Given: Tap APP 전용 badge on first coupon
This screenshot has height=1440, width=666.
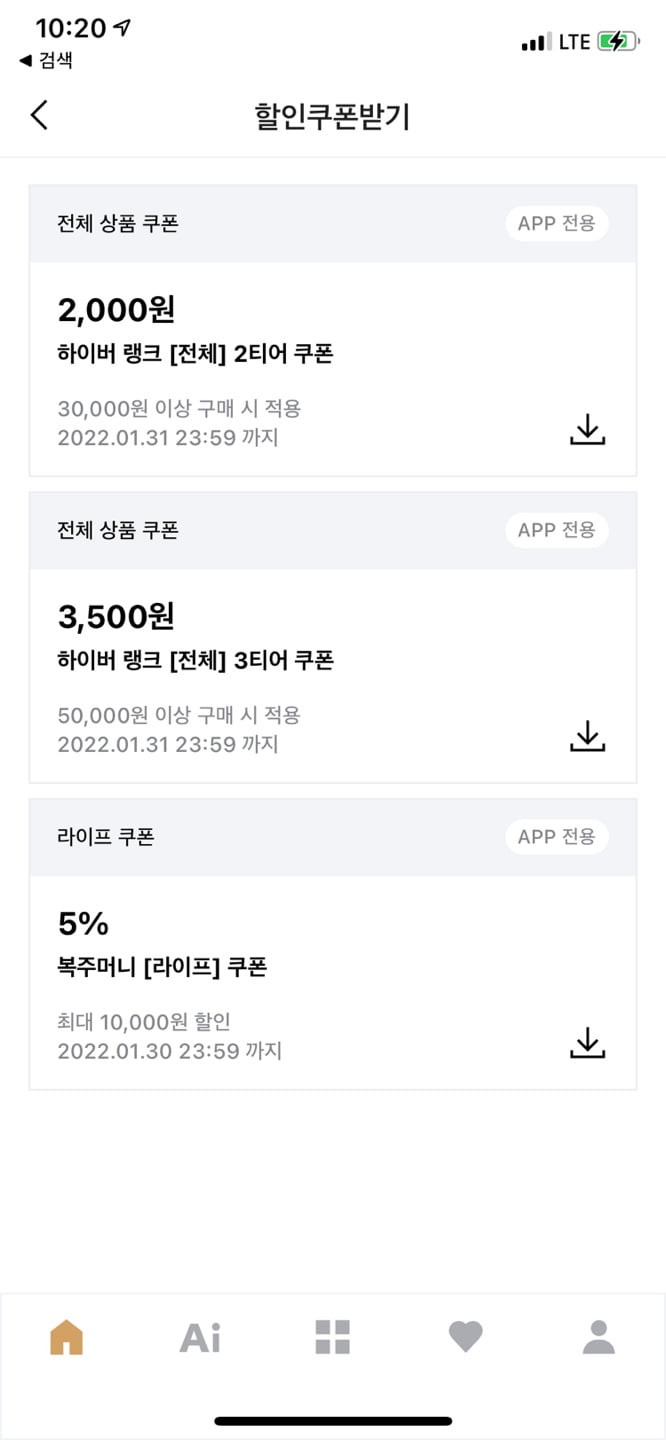Looking at the screenshot, I should (556, 223).
